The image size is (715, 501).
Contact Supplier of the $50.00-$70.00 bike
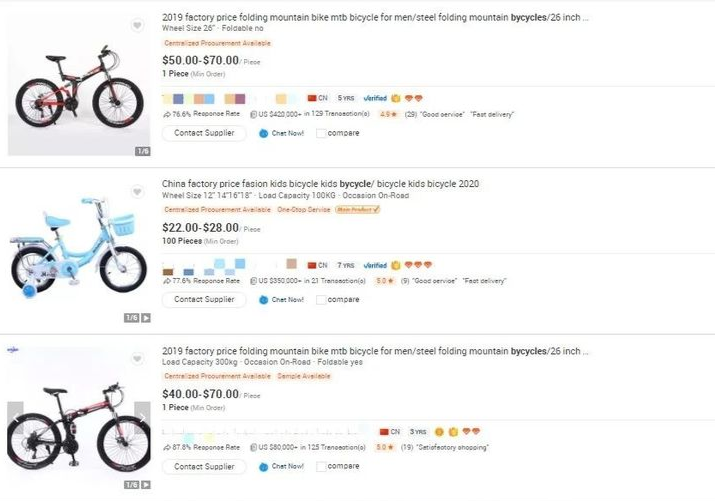204,133
